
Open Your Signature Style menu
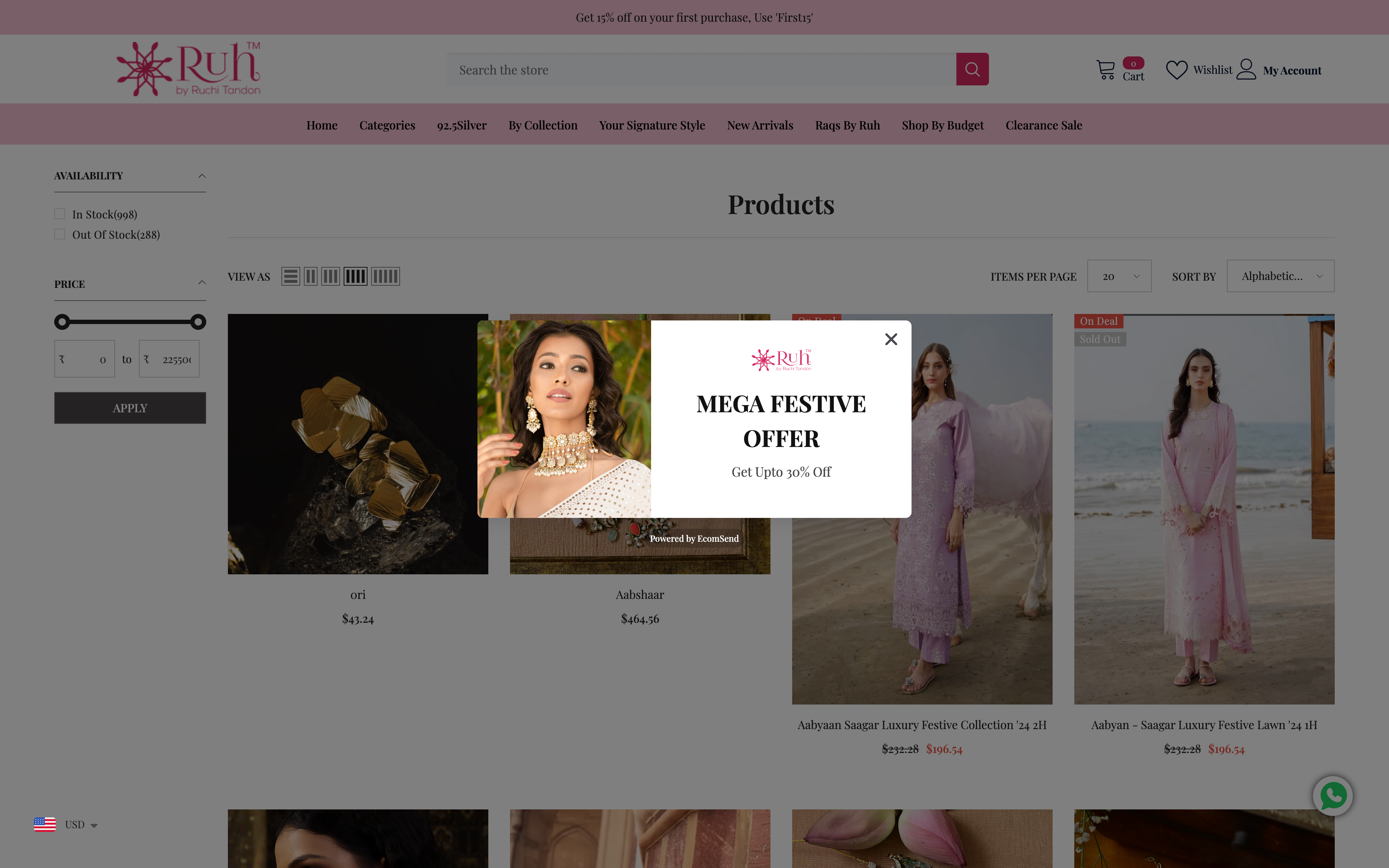point(652,125)
